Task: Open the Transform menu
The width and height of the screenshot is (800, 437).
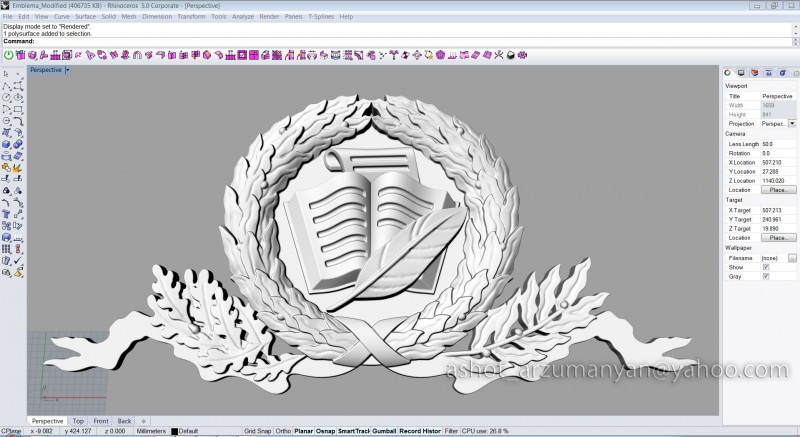Action: point(191,16)
